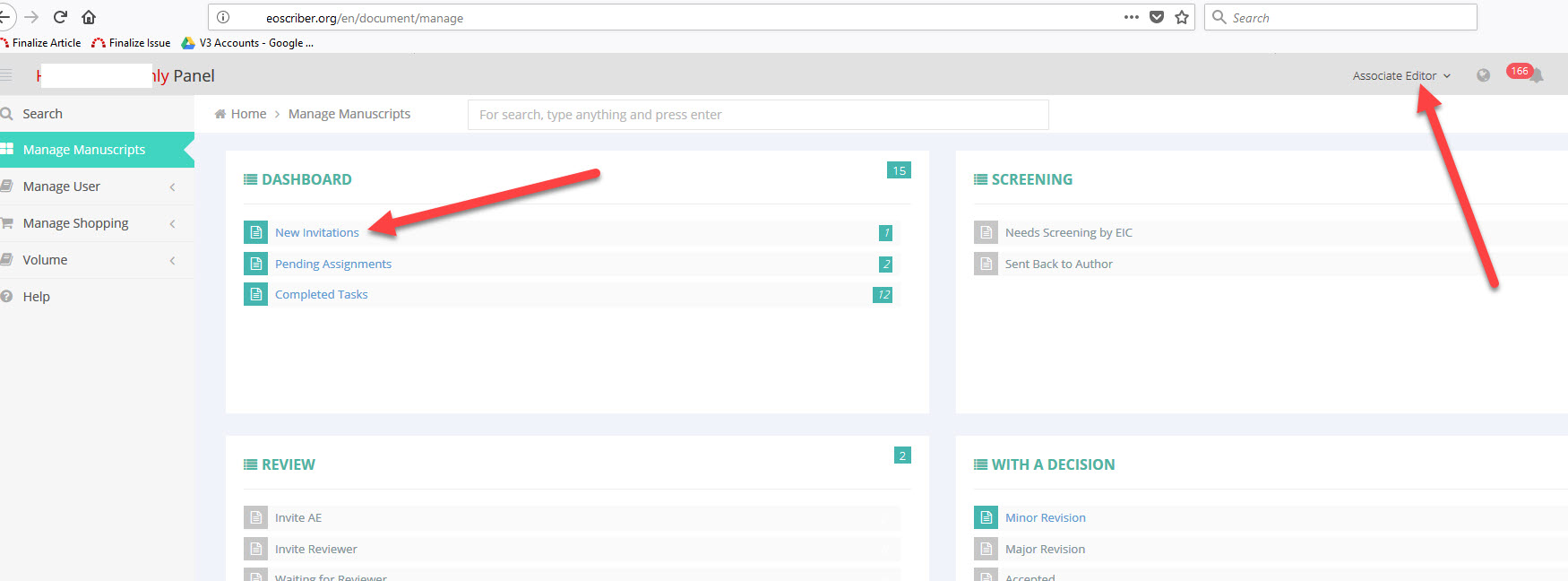Click the SCREENING section heading
This screenshot has height=581, width=1568.
[x=1032, y=179]
